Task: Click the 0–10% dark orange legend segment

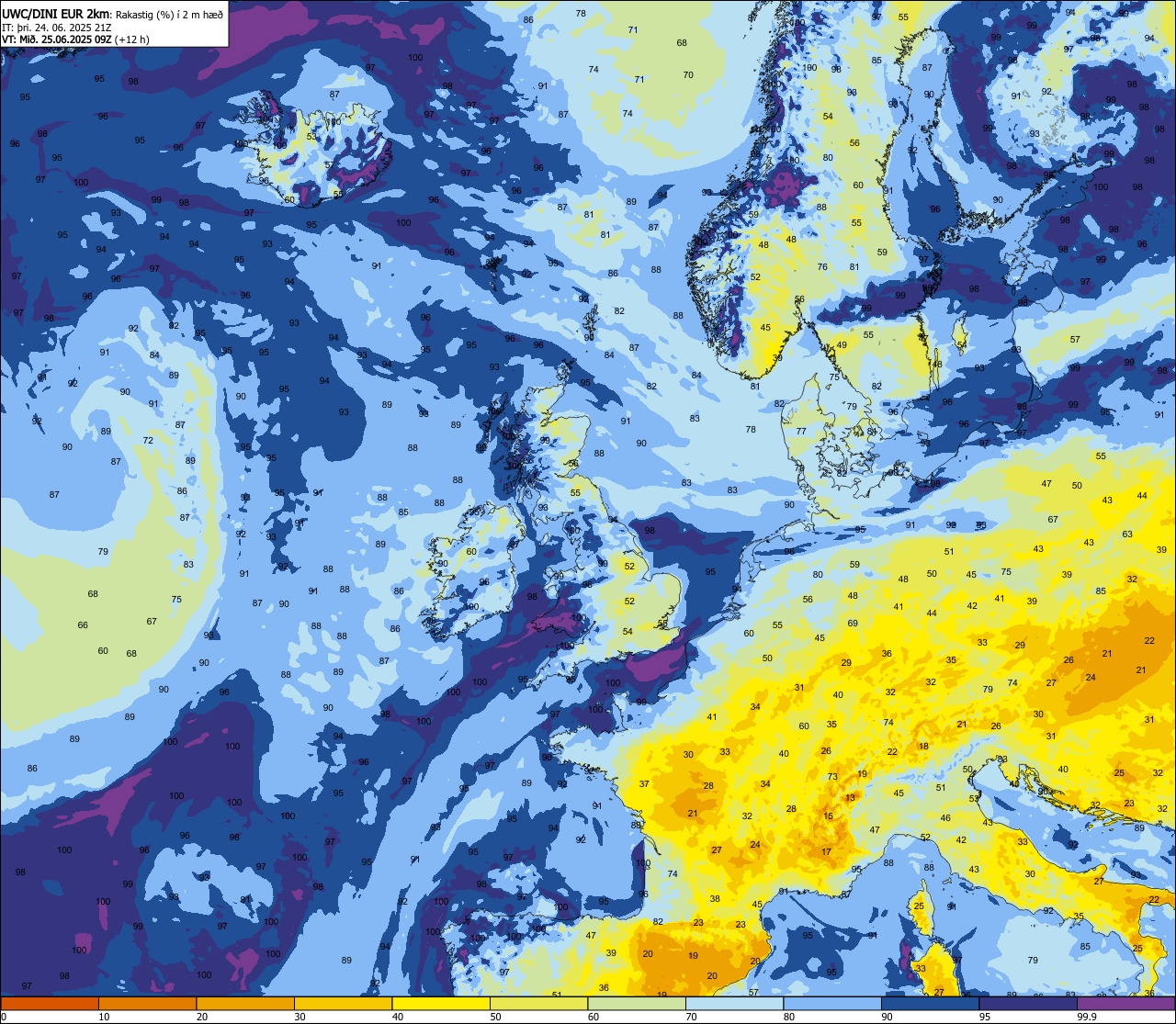Action: 50,1004
